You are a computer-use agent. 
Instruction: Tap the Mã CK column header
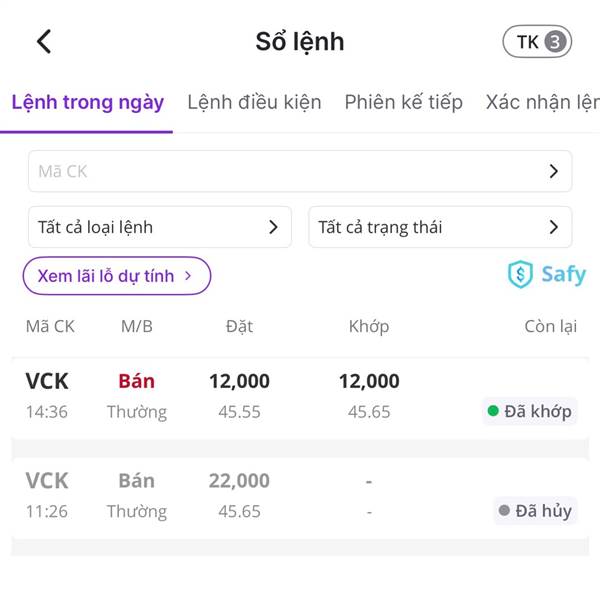tap(50, 326)
